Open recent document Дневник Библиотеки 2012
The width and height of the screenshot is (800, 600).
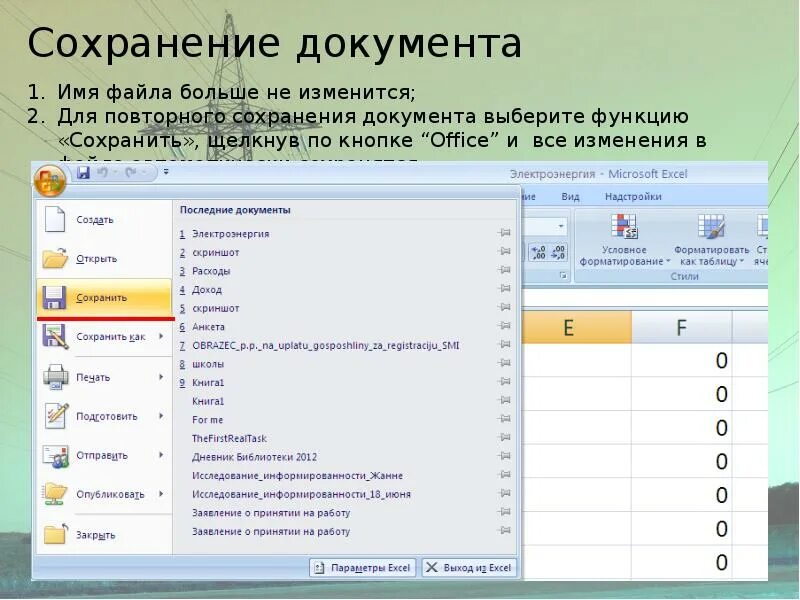tap(345, 457)
